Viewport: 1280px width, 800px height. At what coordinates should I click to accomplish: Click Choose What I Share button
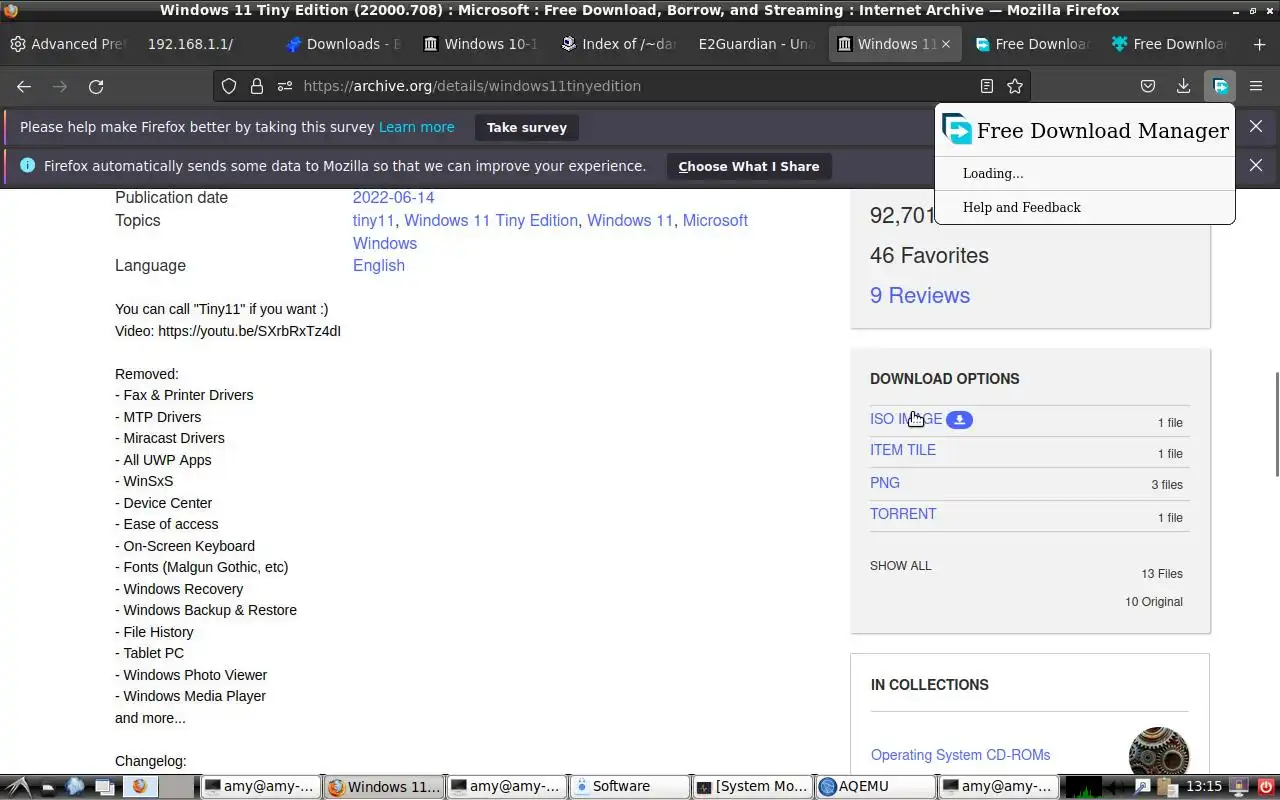point(749,166)
